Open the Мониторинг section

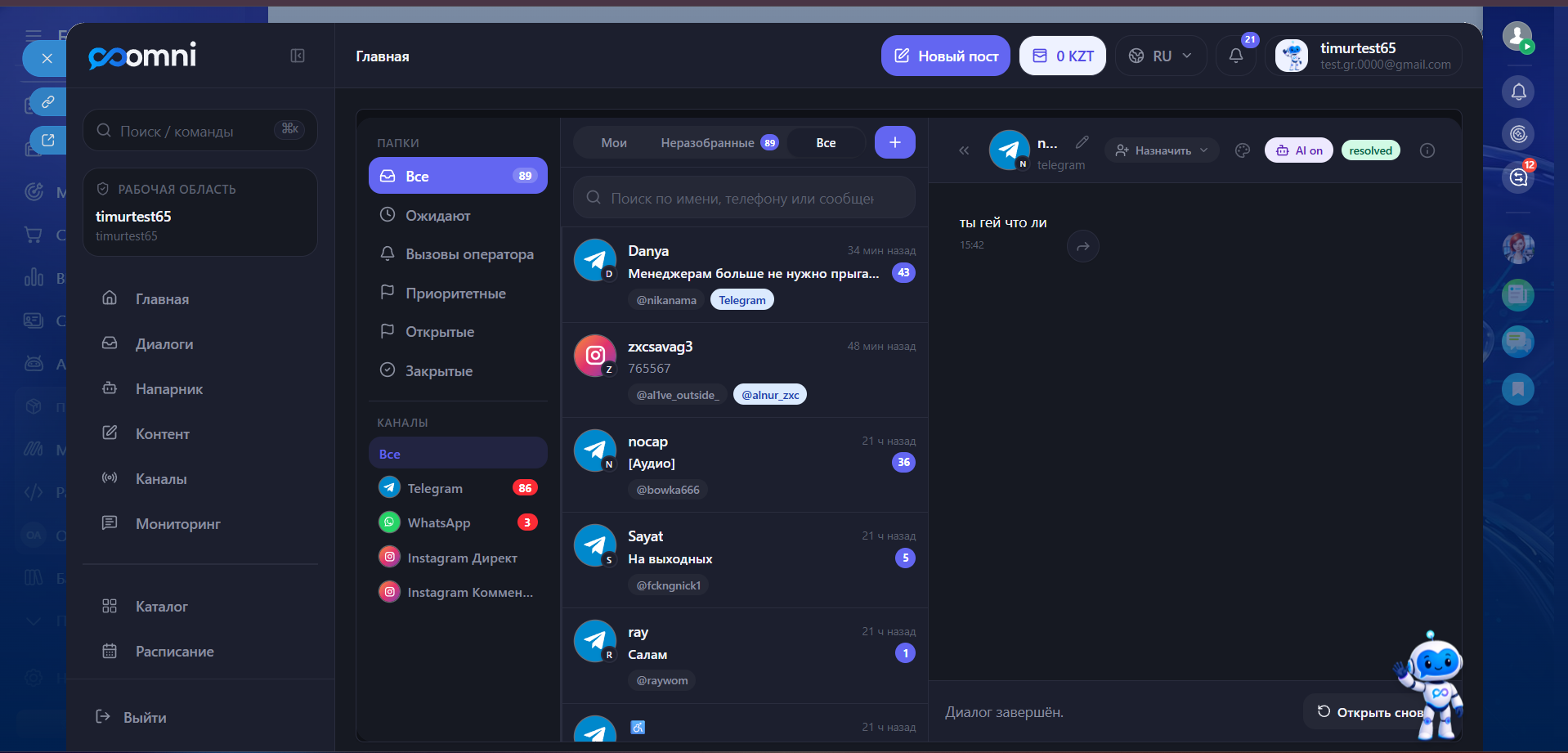pos(200,523)
